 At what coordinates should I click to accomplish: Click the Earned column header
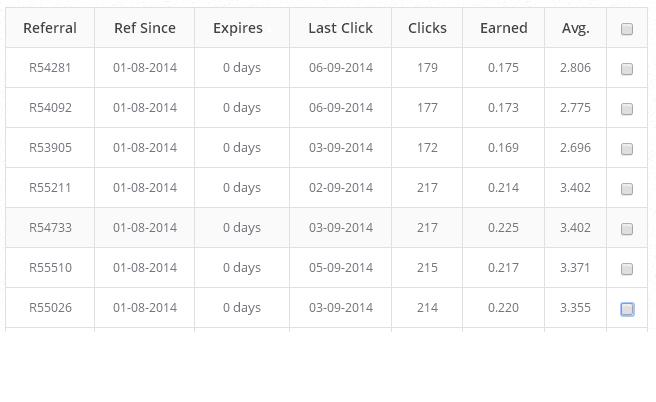pos(503,28)
